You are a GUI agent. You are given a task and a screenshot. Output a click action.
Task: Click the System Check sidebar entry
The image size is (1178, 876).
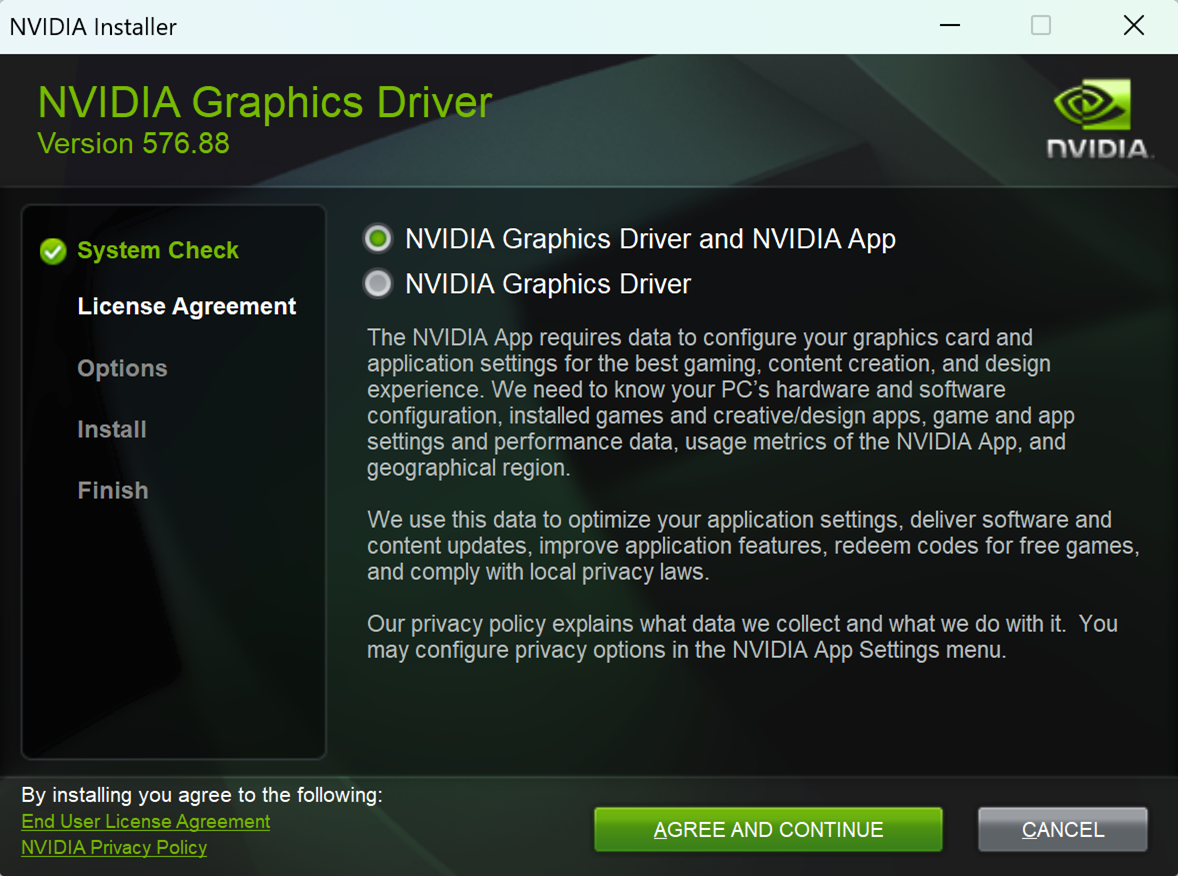[158, 250]
